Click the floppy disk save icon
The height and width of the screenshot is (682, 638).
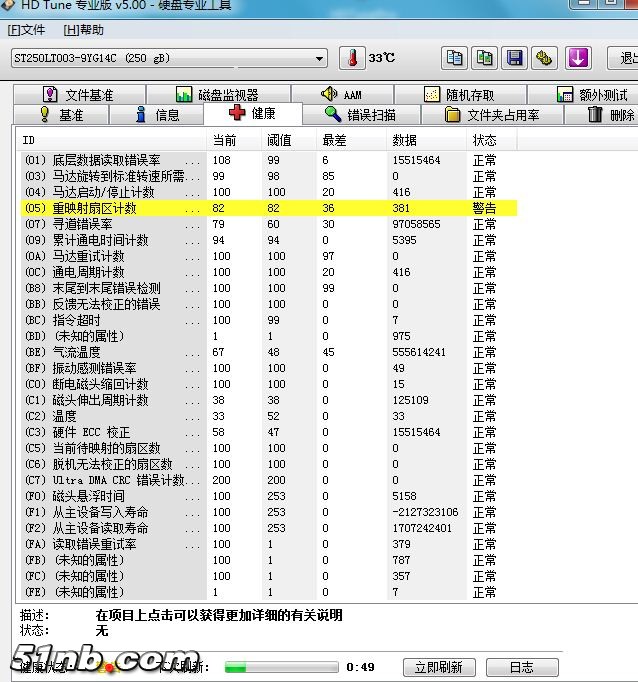tap(515, 58)
